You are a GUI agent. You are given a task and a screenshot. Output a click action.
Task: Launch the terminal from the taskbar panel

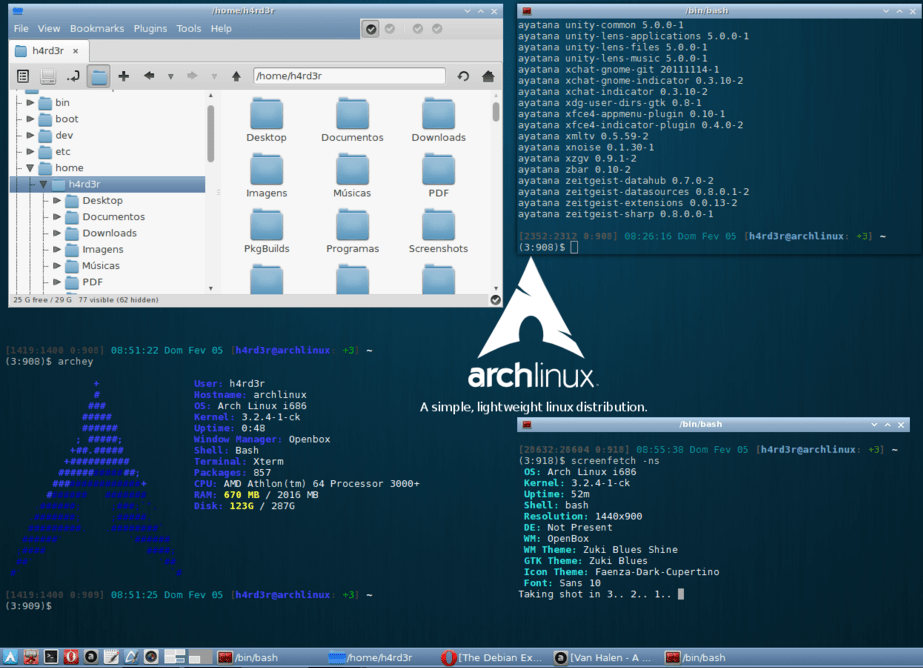[x=52, y=657]
